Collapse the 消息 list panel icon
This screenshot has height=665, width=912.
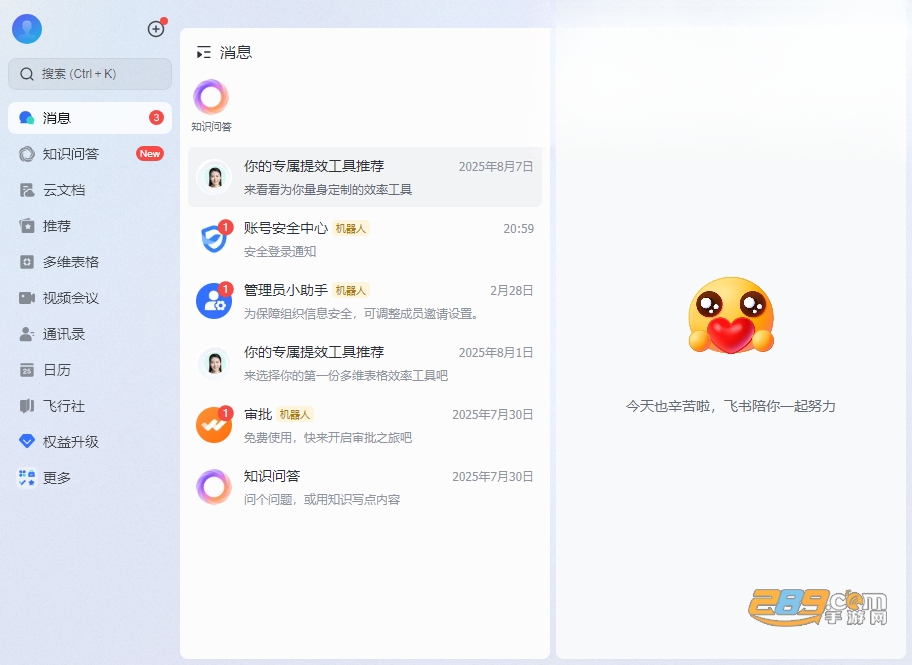click(x=204, y=53)
